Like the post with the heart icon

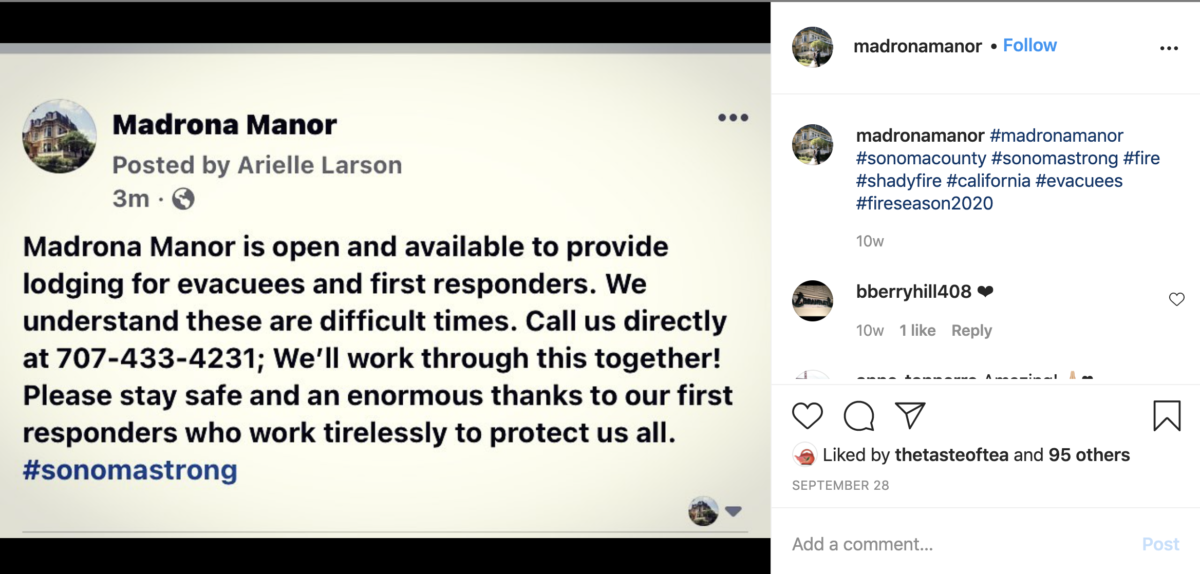[807, 415]
